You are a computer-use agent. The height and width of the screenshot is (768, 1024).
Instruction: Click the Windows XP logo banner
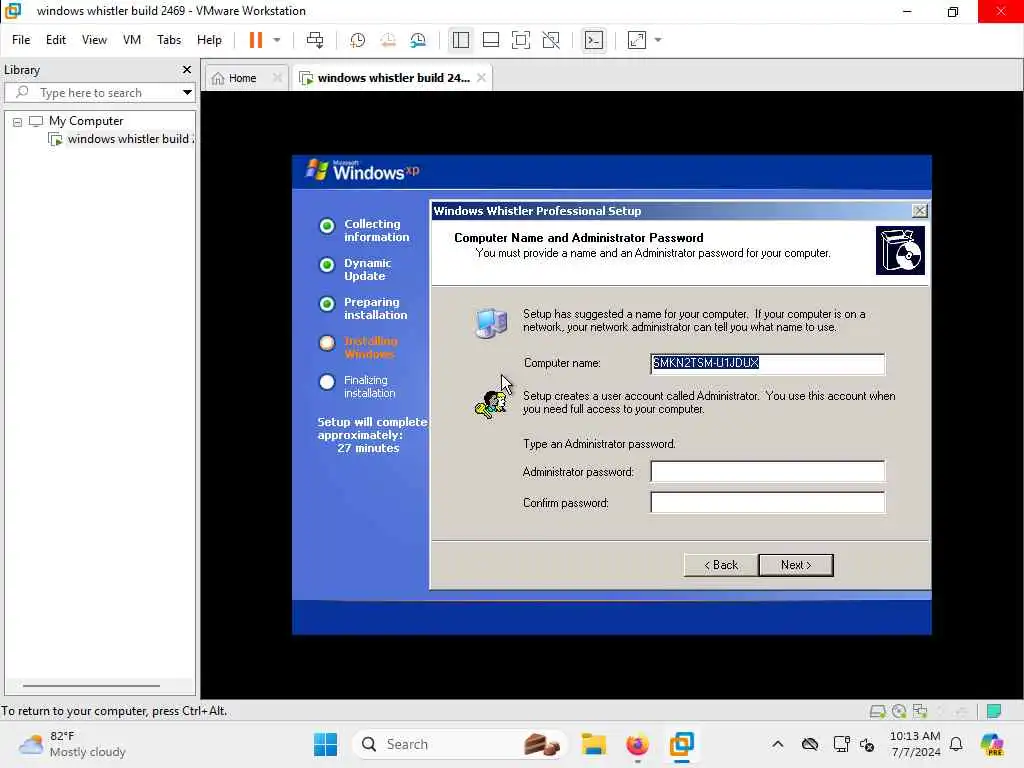362,171
